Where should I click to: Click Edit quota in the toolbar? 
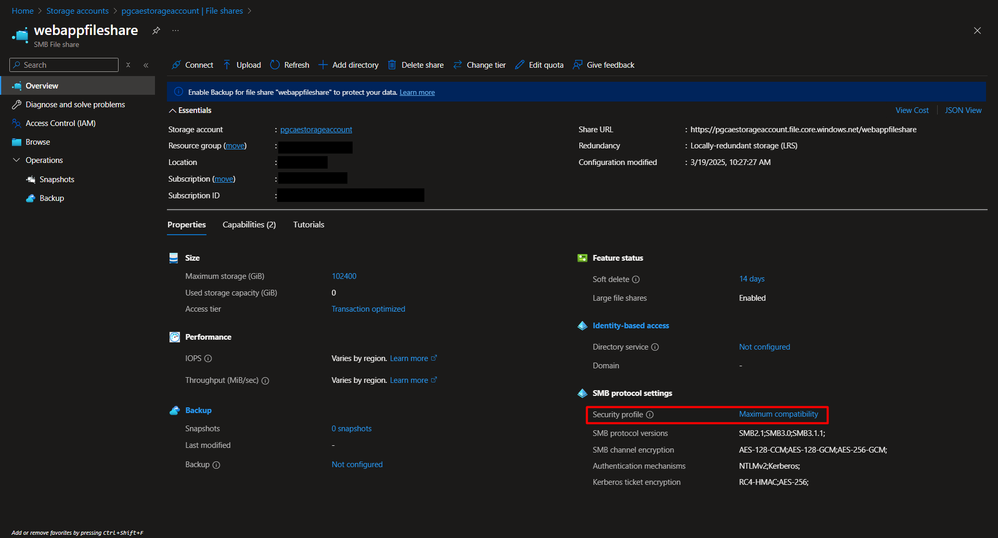click(539, 65)
